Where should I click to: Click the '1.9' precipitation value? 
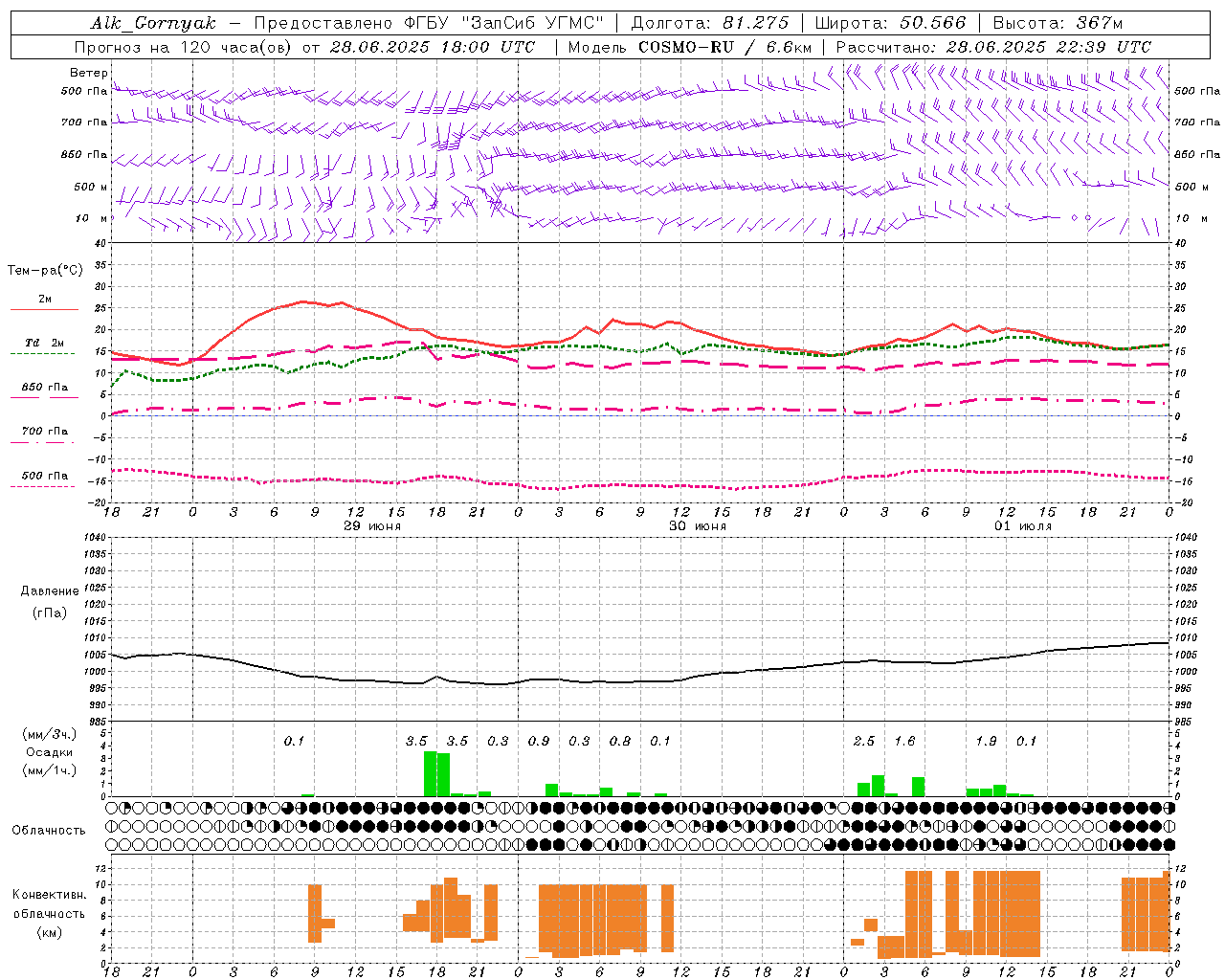[986, 741]
